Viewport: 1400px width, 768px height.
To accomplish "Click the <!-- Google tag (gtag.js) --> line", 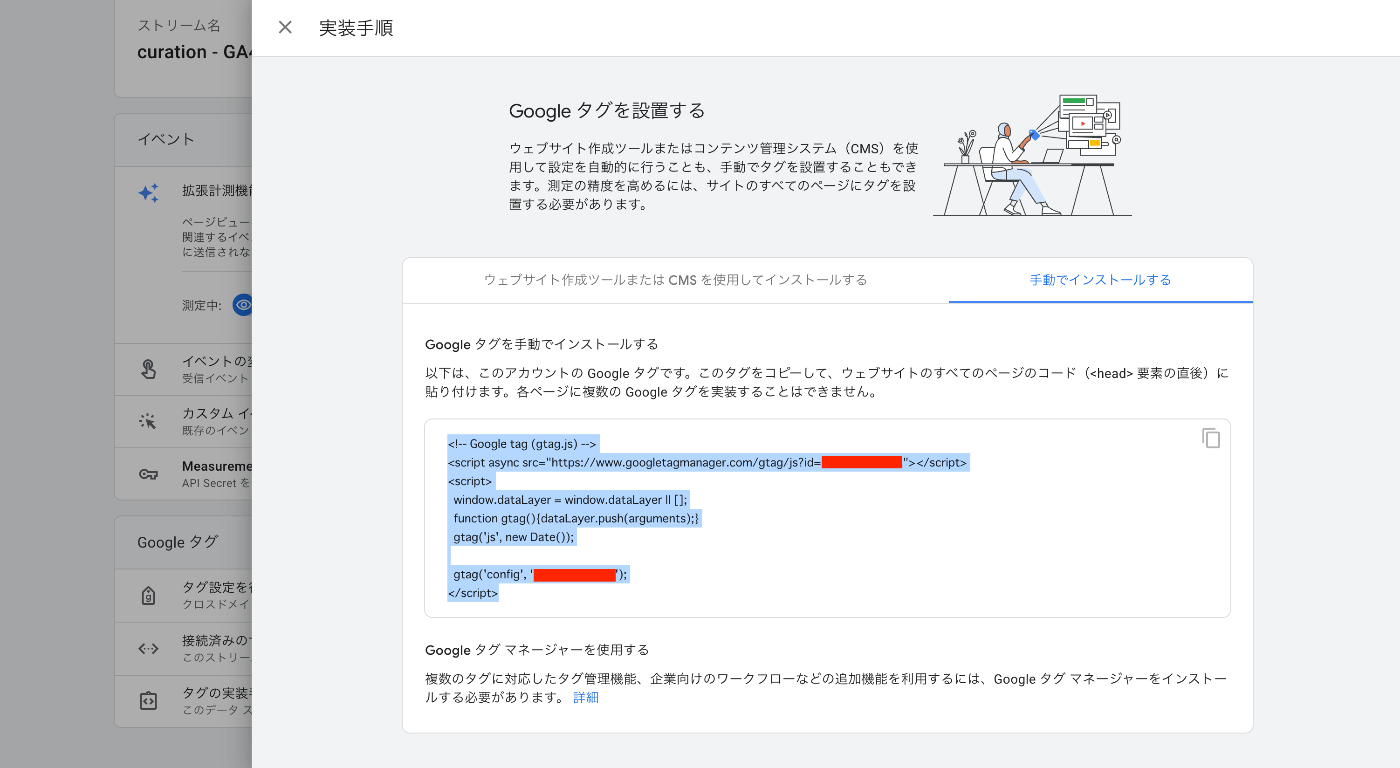I will point(522,444).
